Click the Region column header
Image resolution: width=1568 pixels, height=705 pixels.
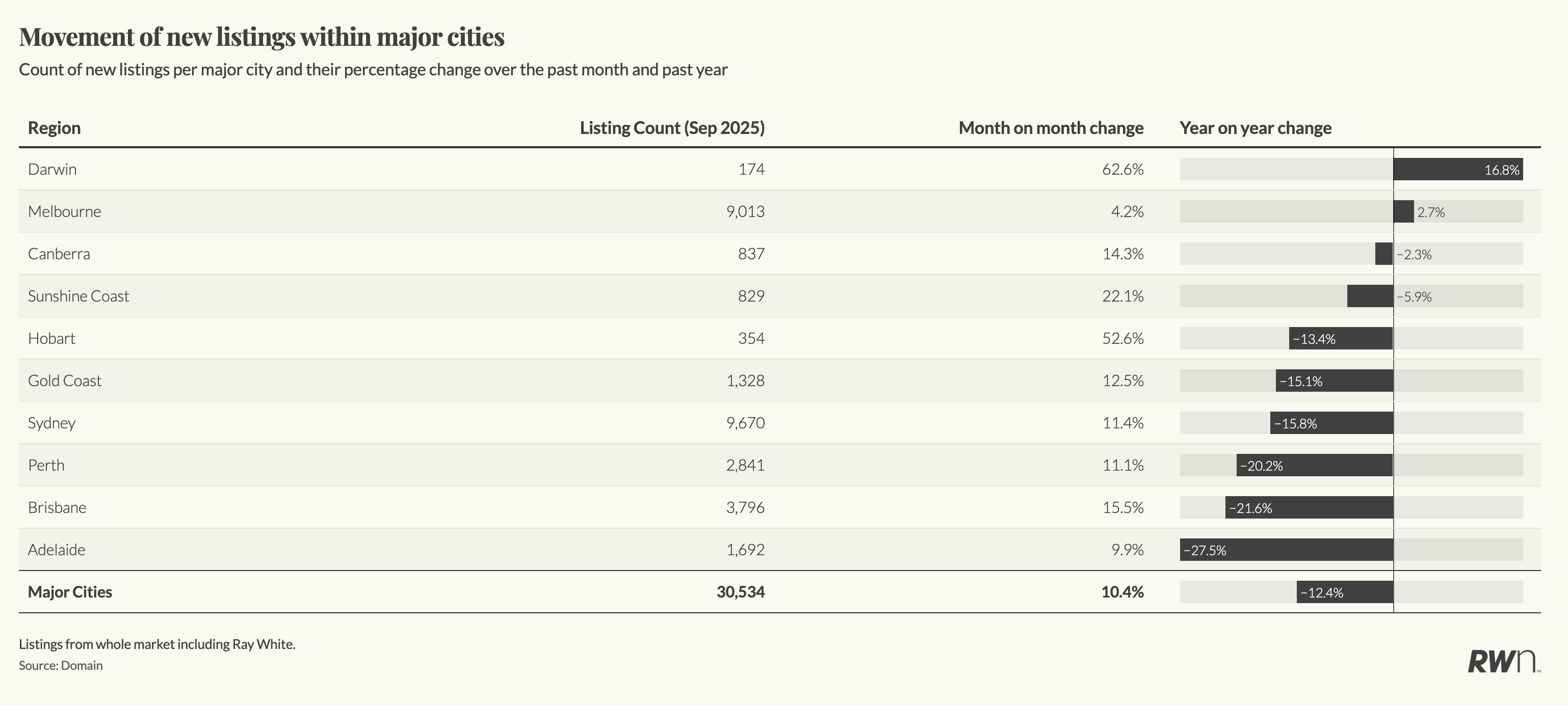(54, 128)
